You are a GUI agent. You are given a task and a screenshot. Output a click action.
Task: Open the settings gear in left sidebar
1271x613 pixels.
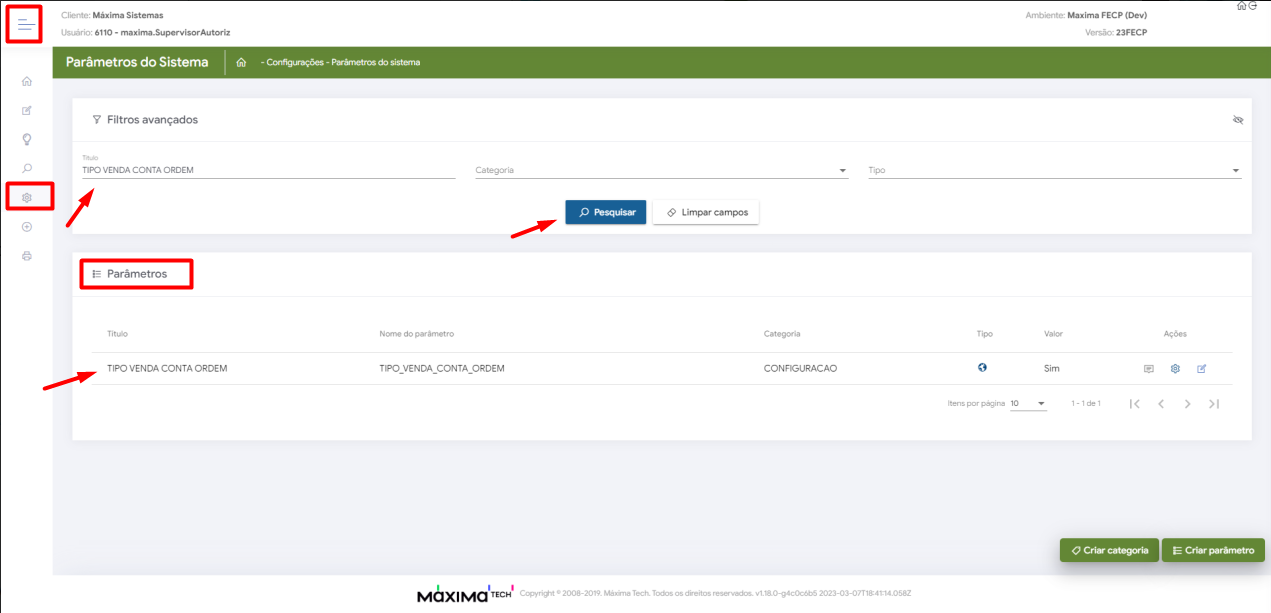(27, 198)
